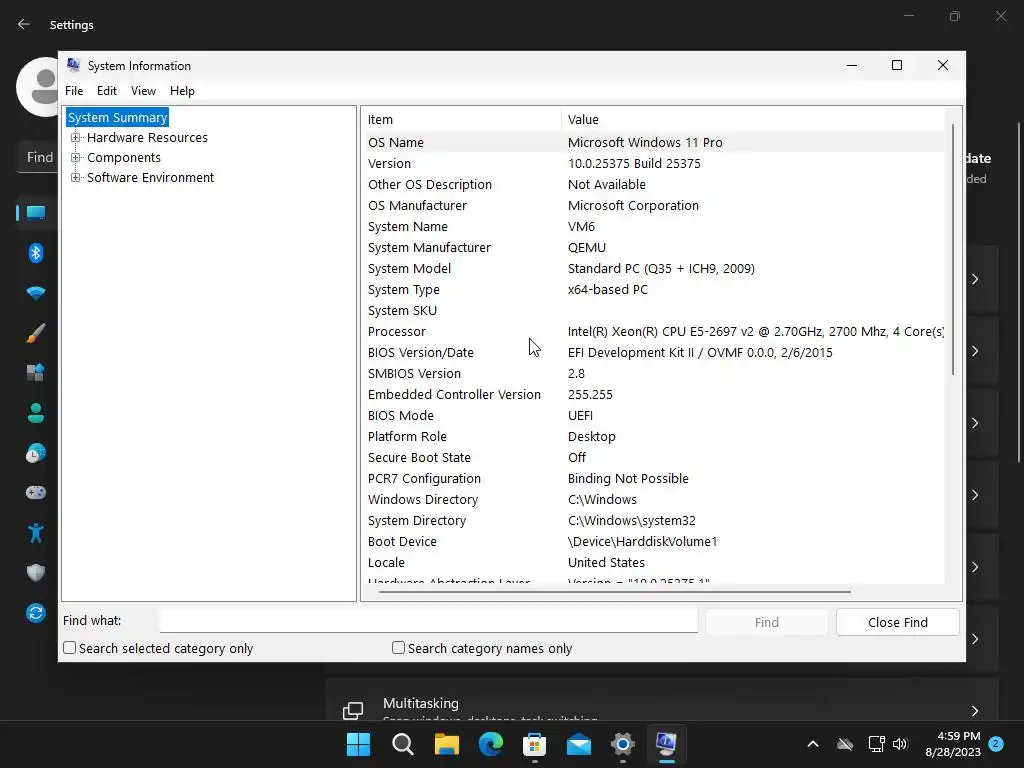
Task: Open Accounts person icon in Settings sidebar
Action: [x=35, y=413]
